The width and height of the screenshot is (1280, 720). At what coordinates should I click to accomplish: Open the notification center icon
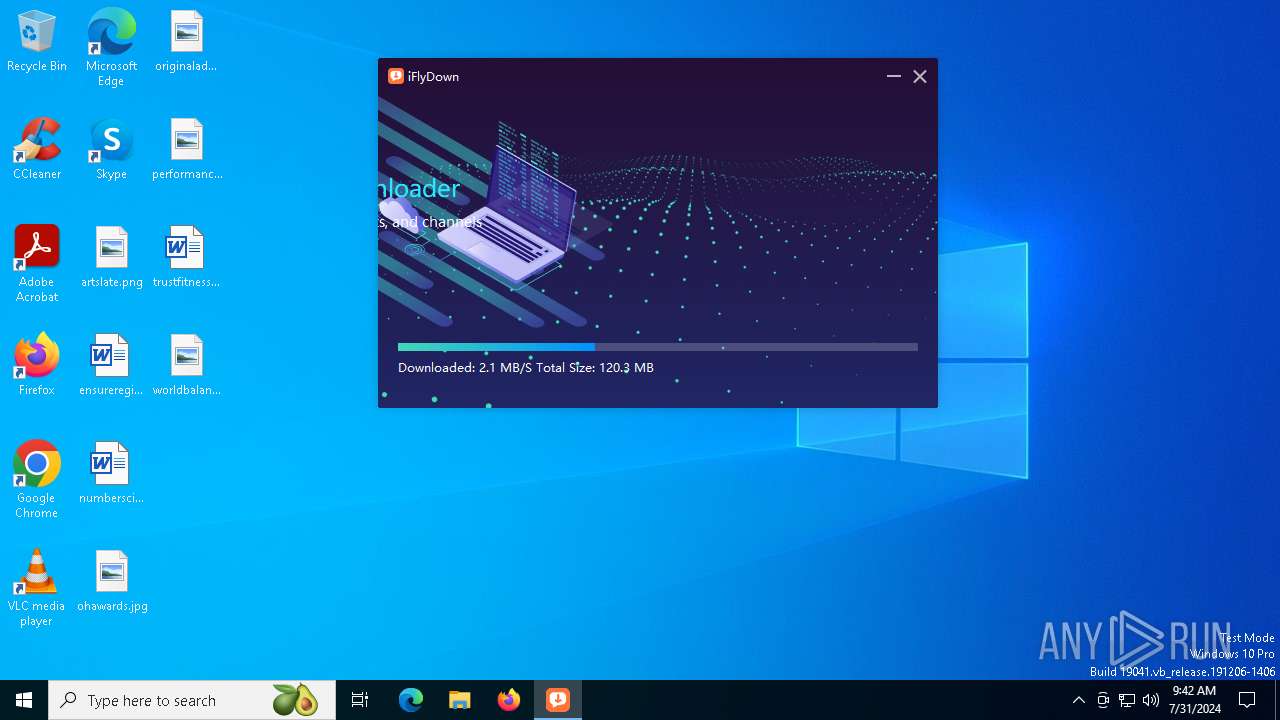(1247, 700)
